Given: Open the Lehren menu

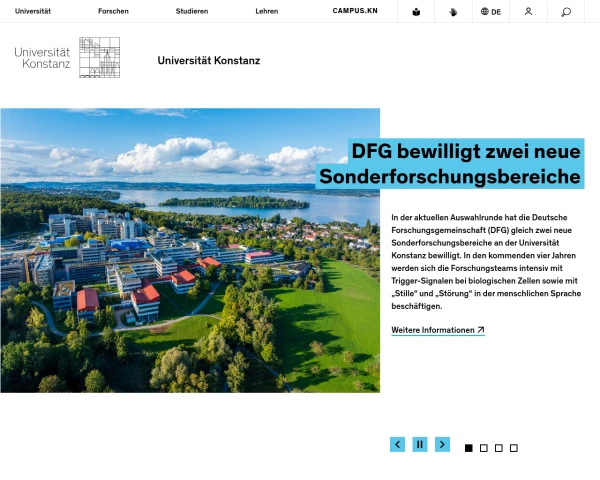Looking at the screenshot, I should [x=267, y=11].
